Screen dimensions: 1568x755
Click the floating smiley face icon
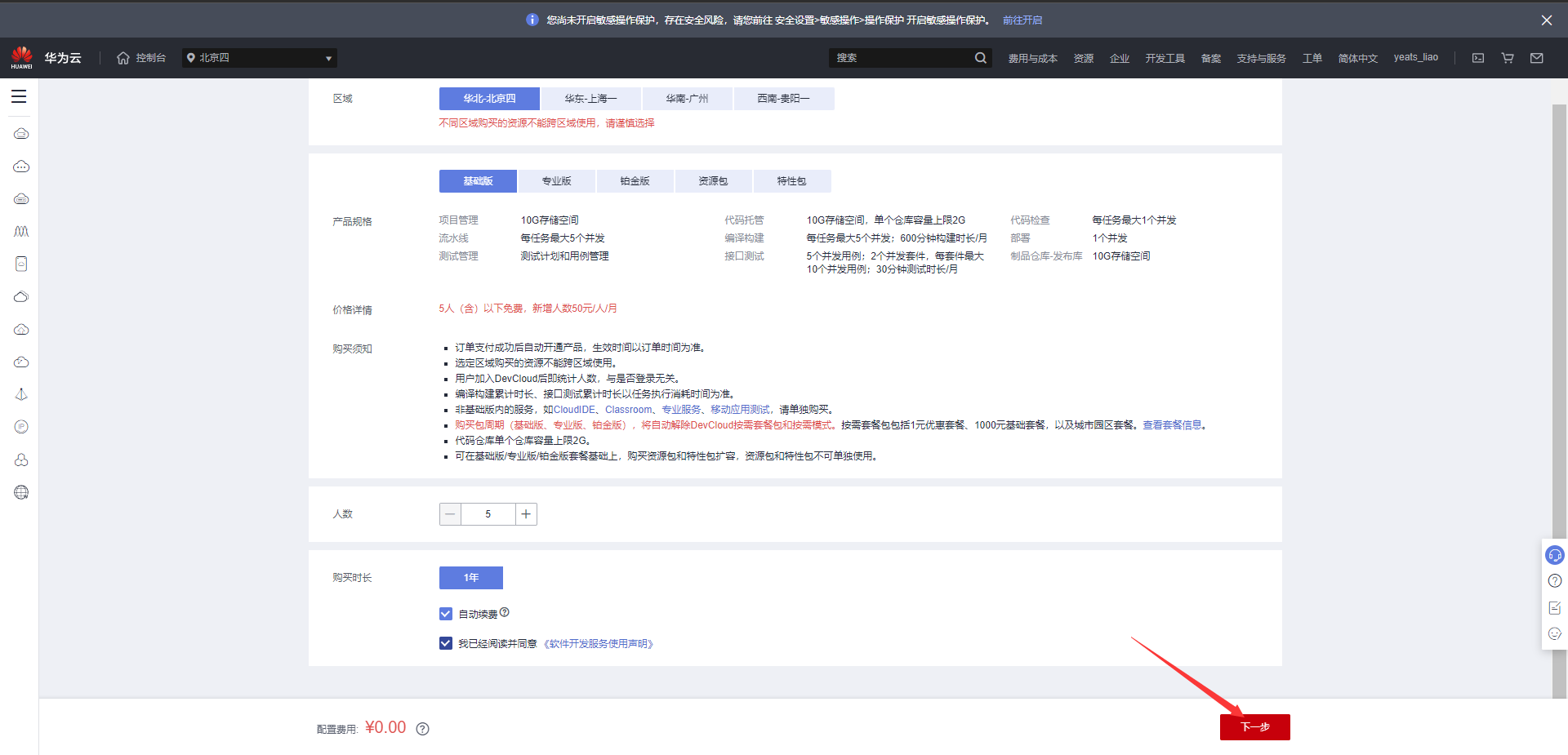pyautogui.click(x=1555, y=633)
